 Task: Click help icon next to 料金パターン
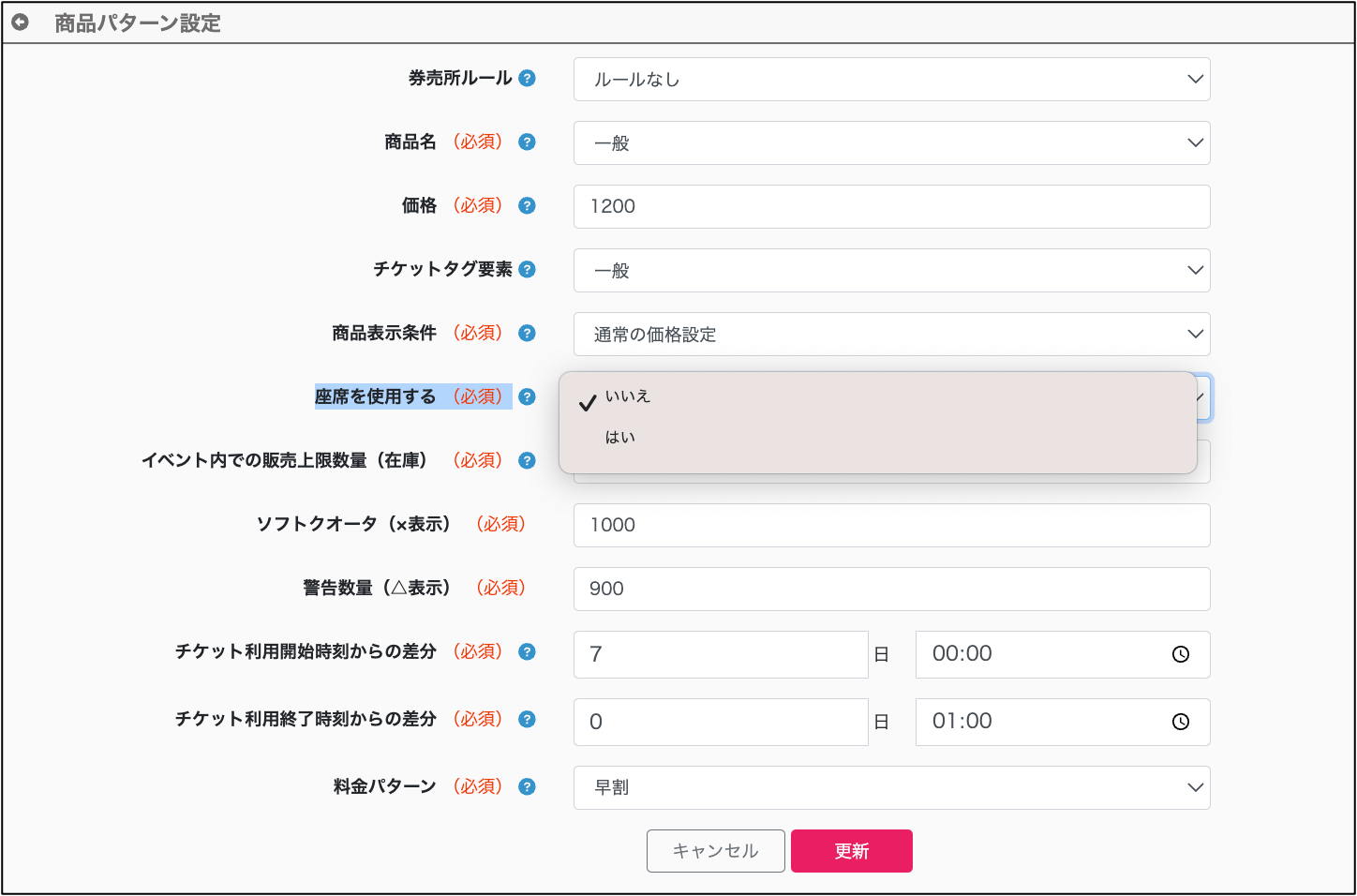[x=527, y=786]
